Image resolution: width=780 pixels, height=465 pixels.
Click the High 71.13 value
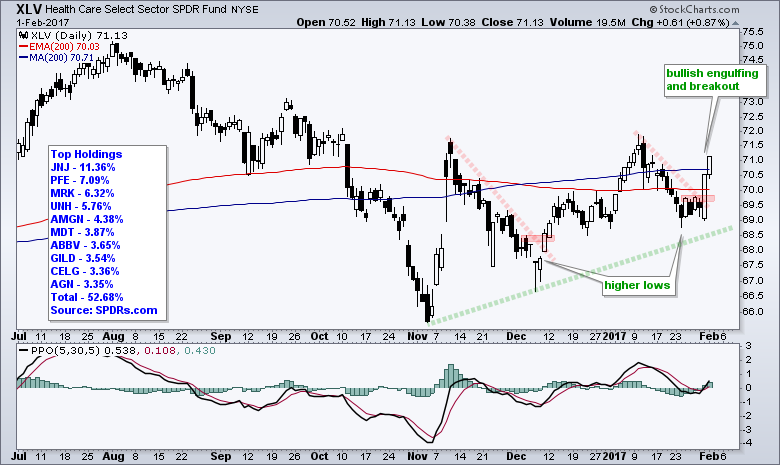[x=388, y=22]
